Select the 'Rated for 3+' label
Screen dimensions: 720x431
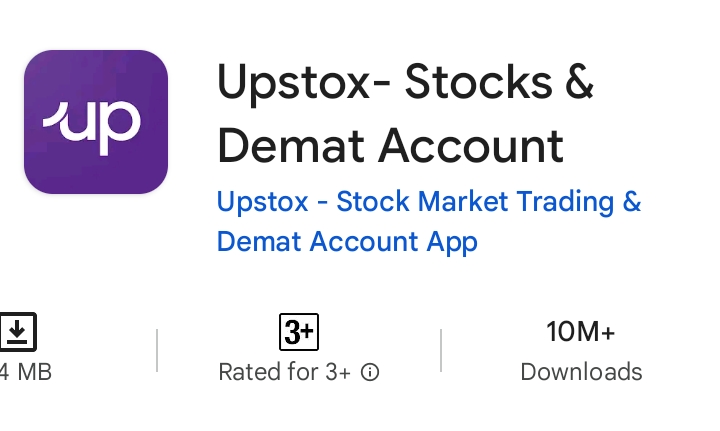click(285, 372)
